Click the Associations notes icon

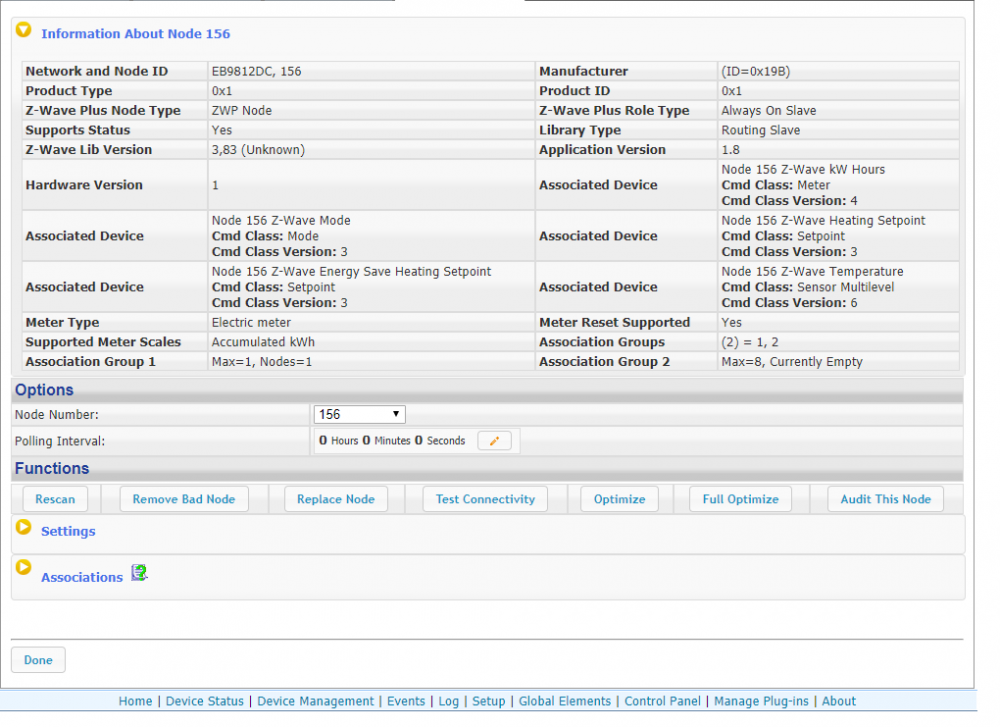click(139, 573)
